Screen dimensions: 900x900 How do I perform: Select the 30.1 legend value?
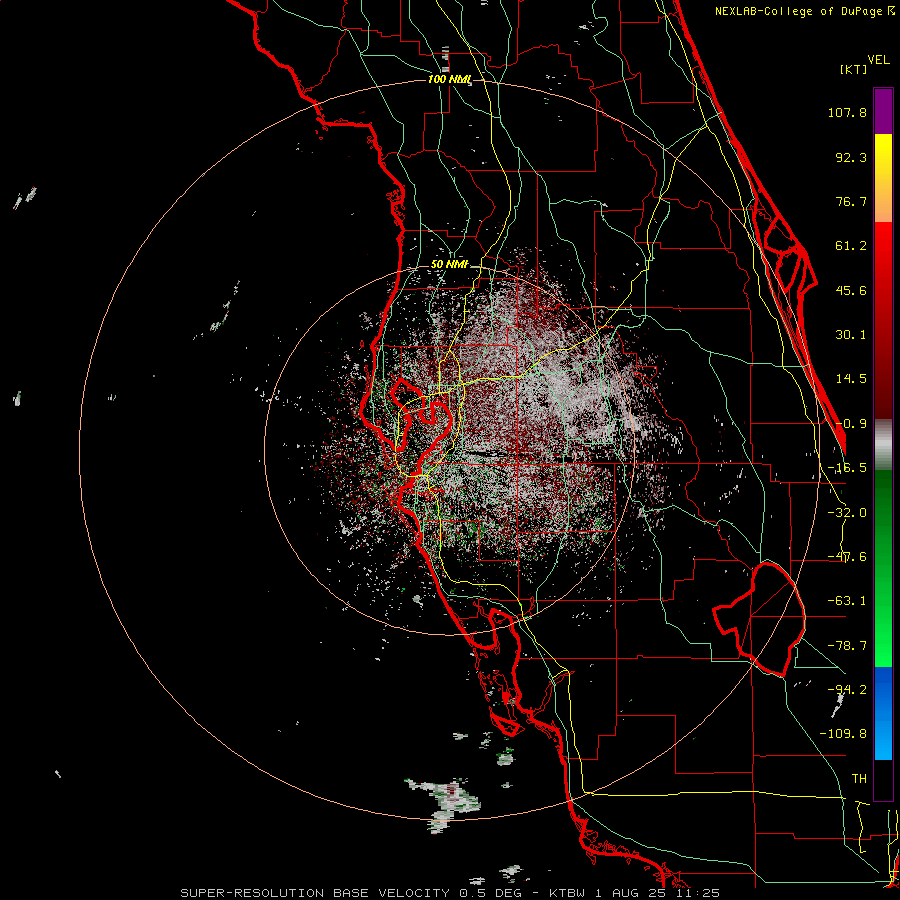click(x=851, y=335)
